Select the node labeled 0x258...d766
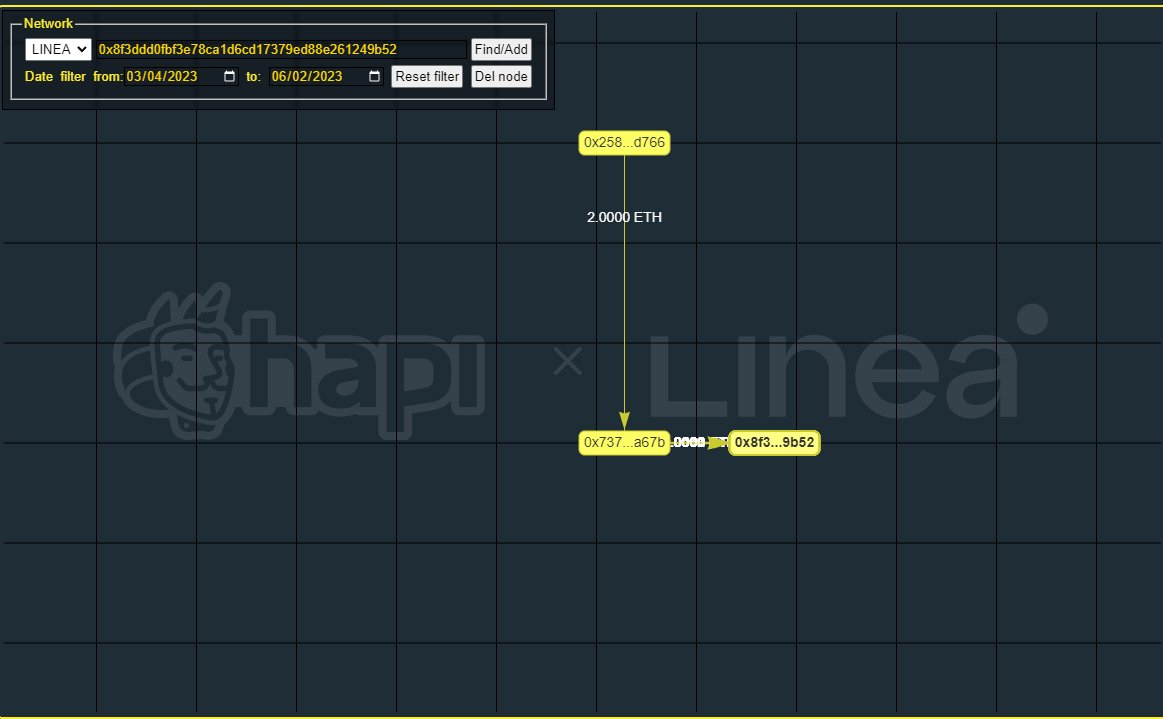 [624, 143]
